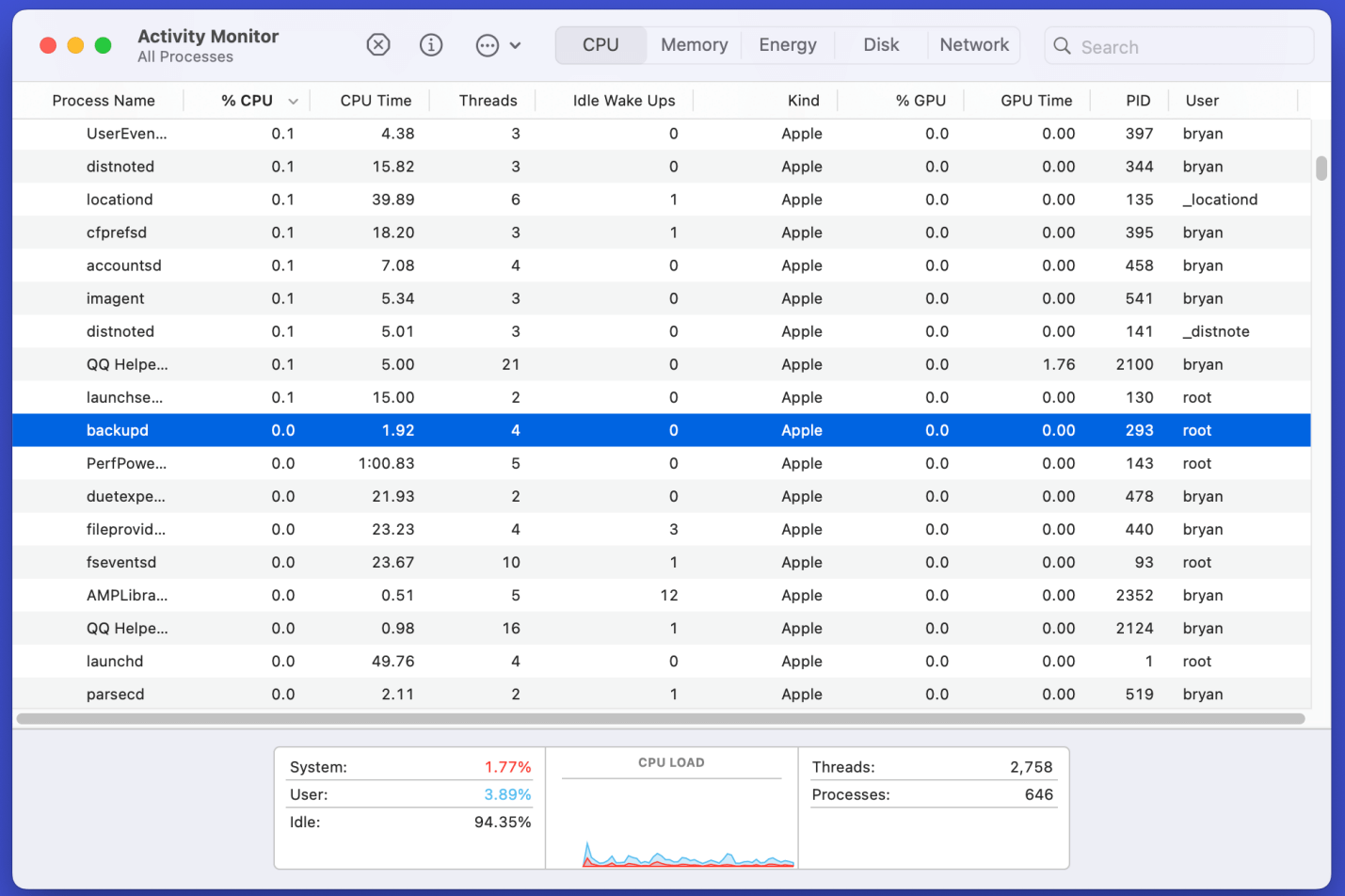Switch to the Memory tab

694,44
